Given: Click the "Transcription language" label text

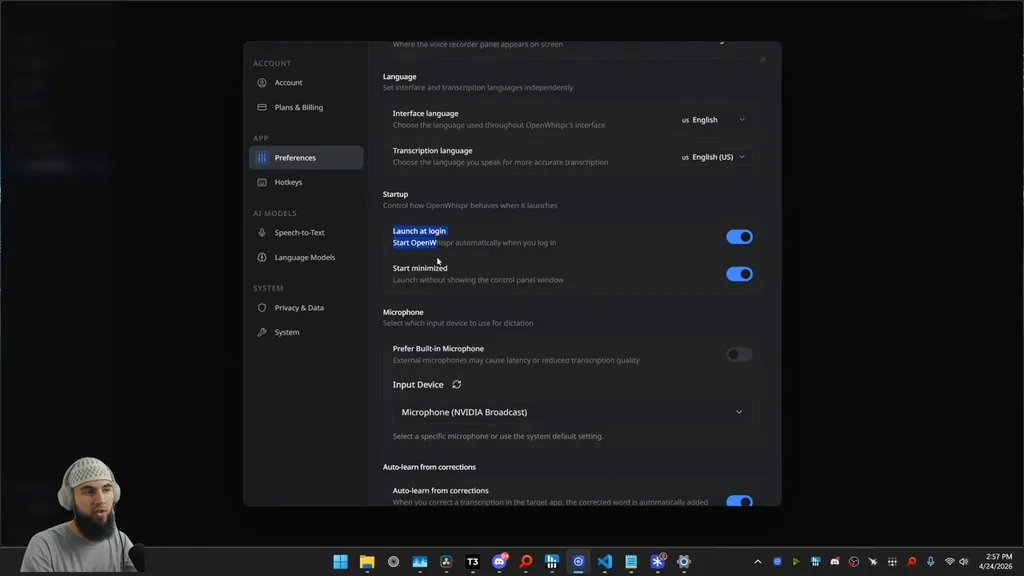Looking at the screenshot, I should (432, 151).
